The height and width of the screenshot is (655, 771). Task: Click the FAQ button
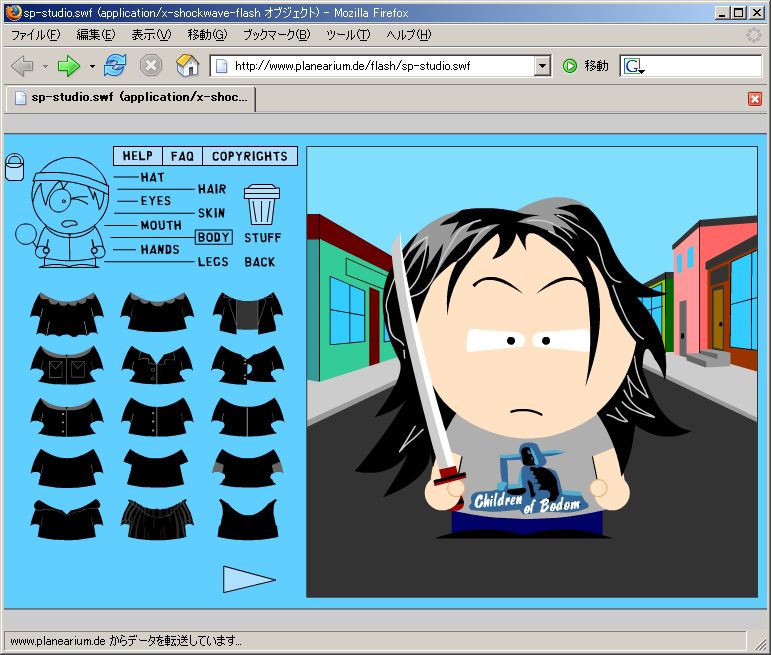tap(182, 156)
